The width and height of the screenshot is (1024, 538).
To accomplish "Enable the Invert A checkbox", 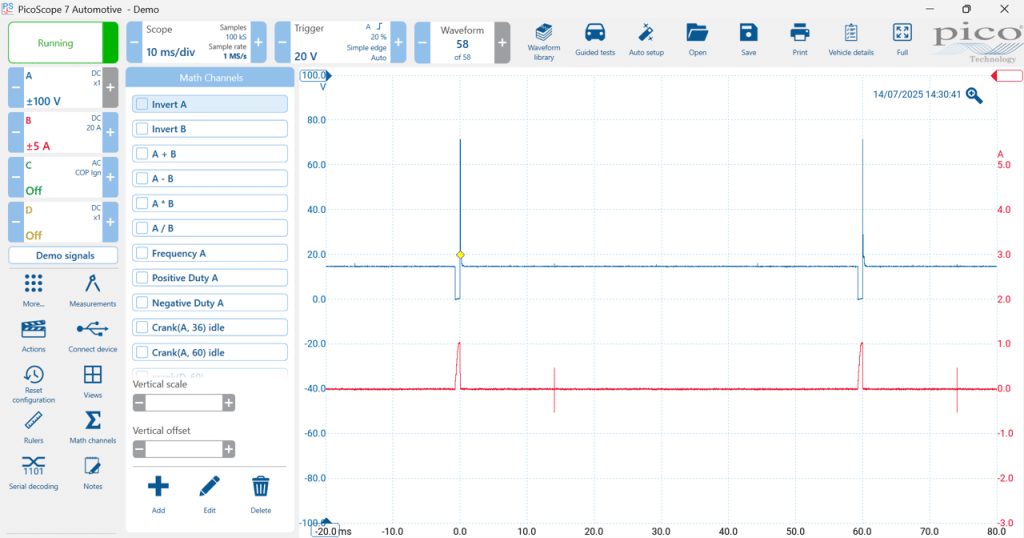I will [x=142, y=104].
